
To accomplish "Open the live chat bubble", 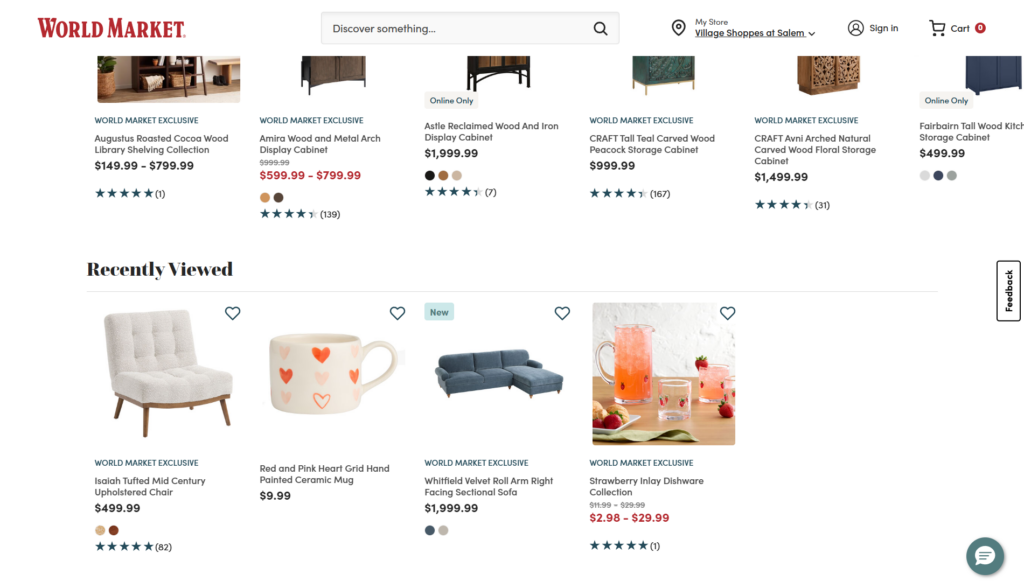I will pyautogui.click(x=984, y=556).
